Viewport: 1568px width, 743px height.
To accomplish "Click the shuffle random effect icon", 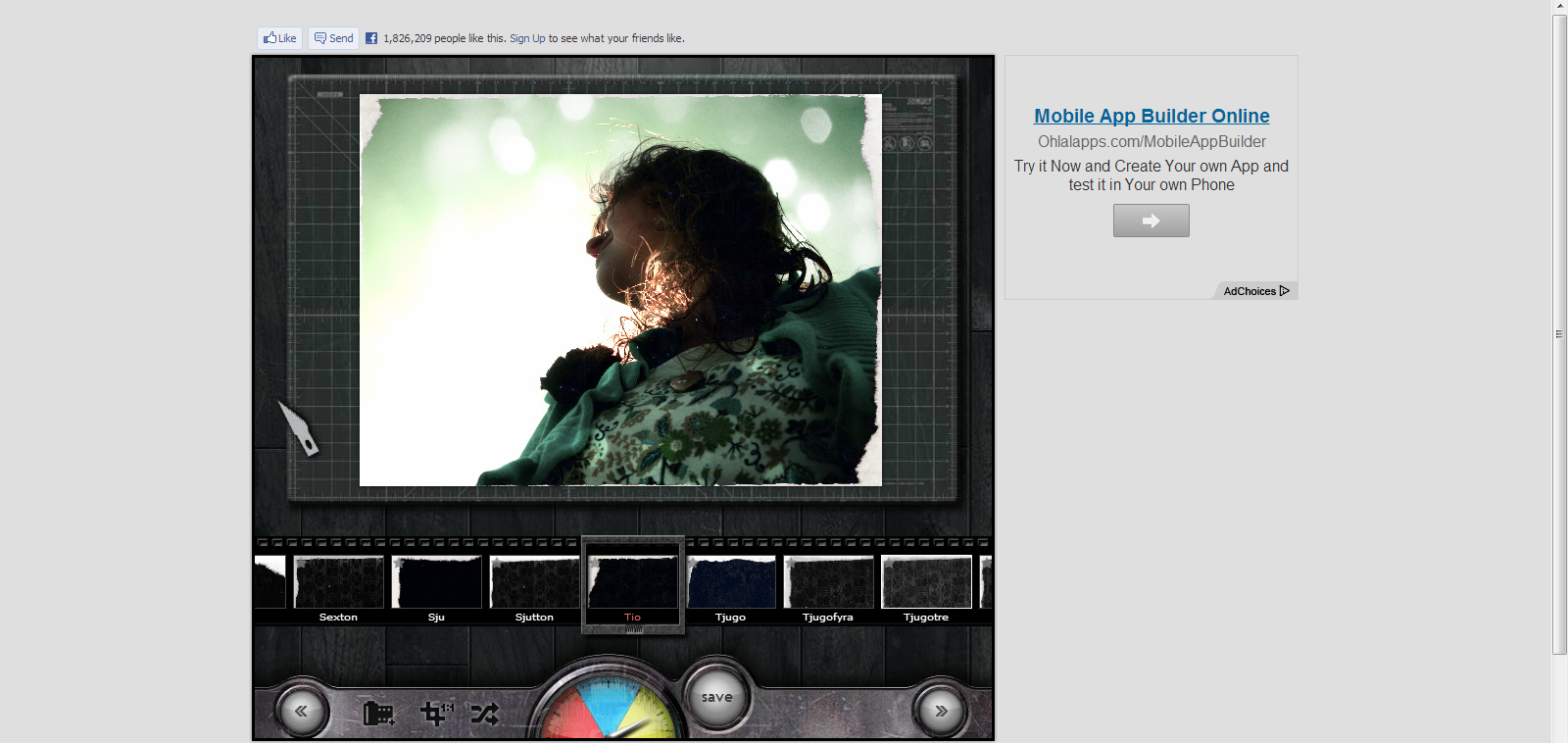I will click(484, 714).
